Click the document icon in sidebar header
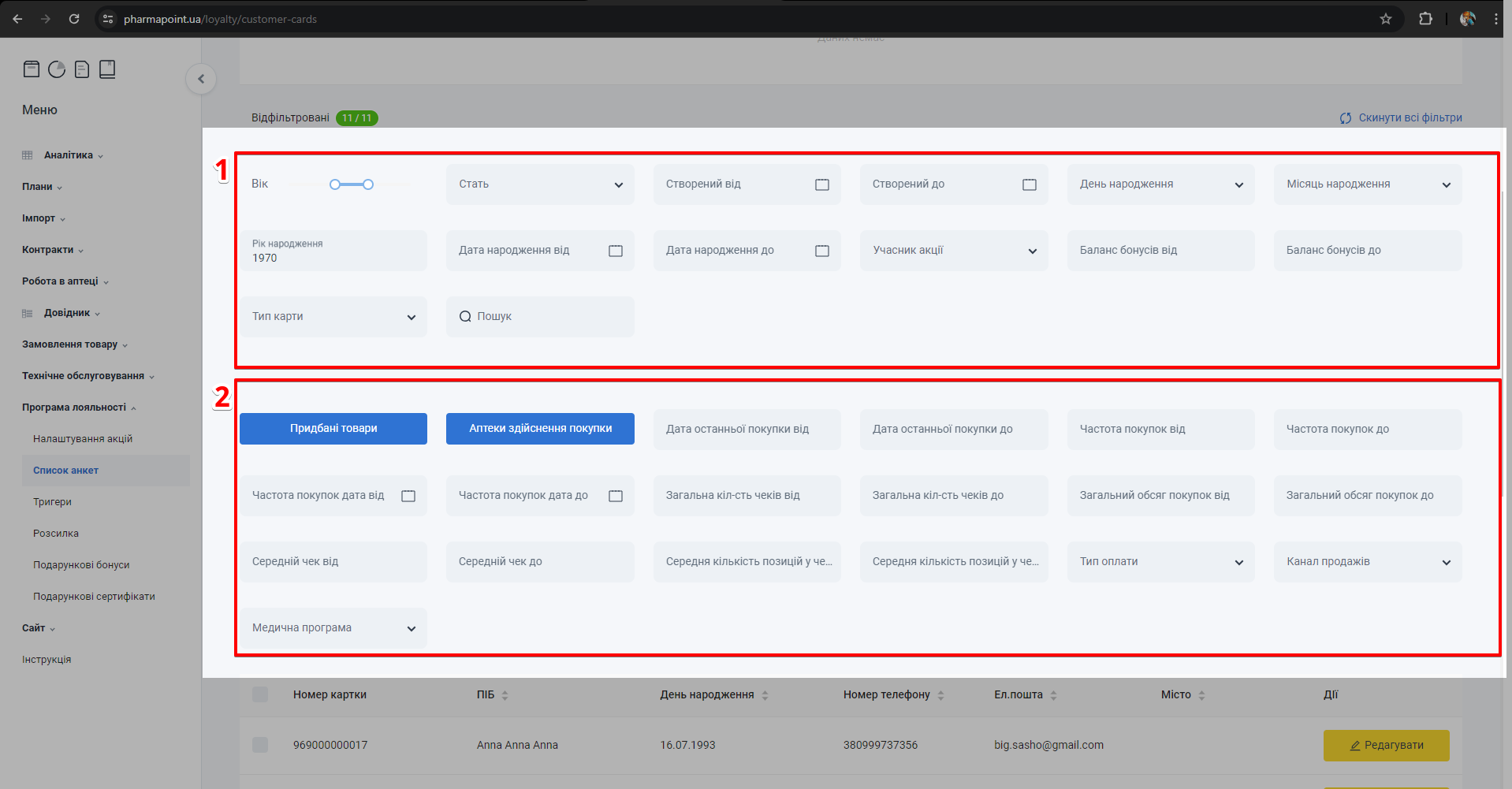The height and width of the screenshot is (789, 1512). pyautogui.click(x=82, y=69)
